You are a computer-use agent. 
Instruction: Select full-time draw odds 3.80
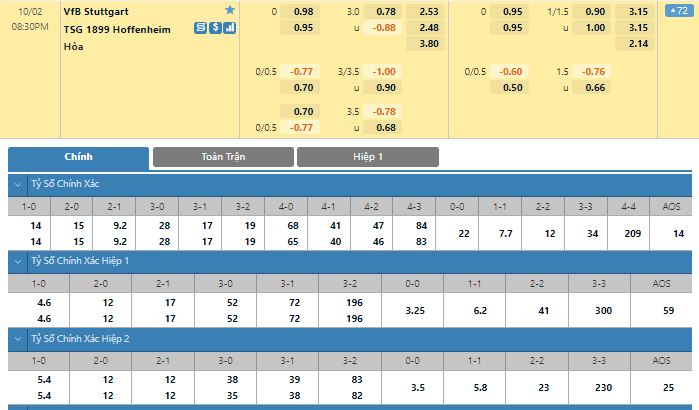[x=430, y=44]
